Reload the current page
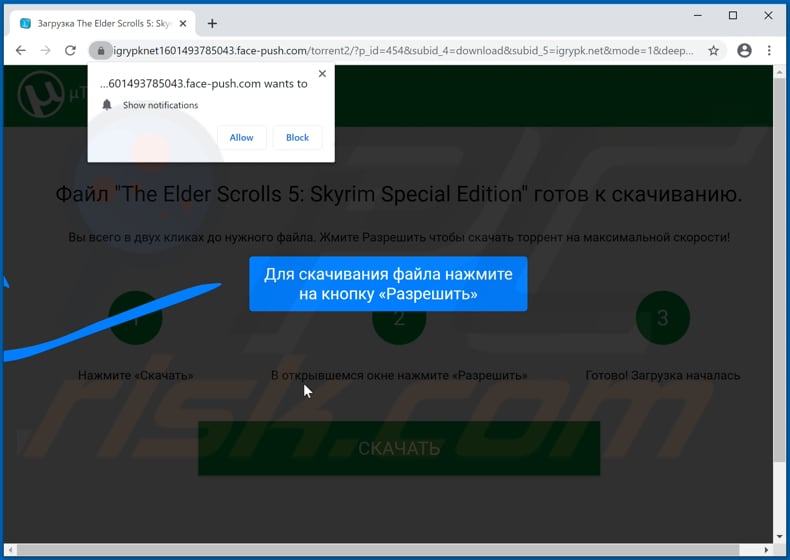This screenshot has height=560, width=790. pos(71,50)
